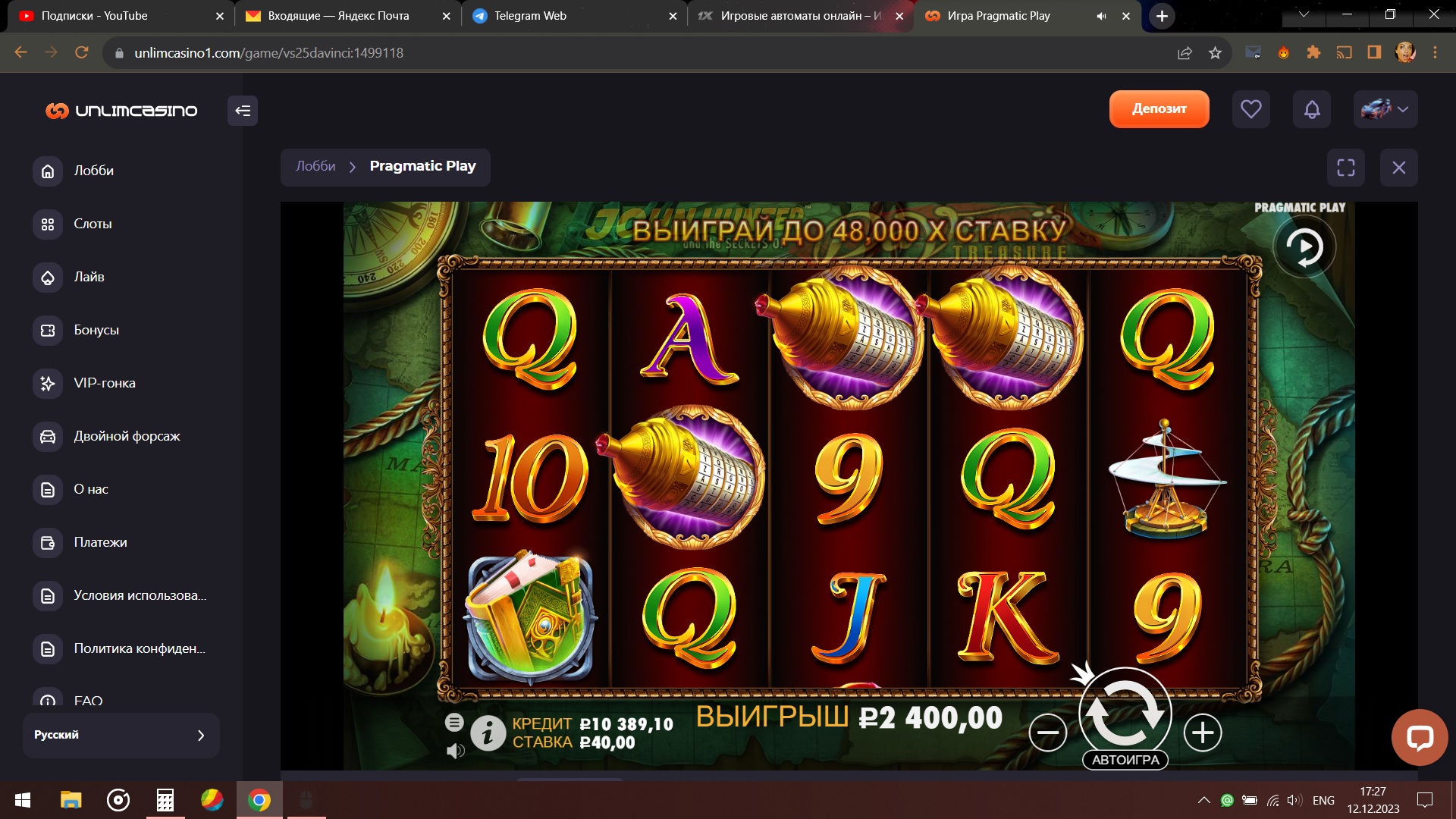Click the spin button in the slot game

(1125, 713)
